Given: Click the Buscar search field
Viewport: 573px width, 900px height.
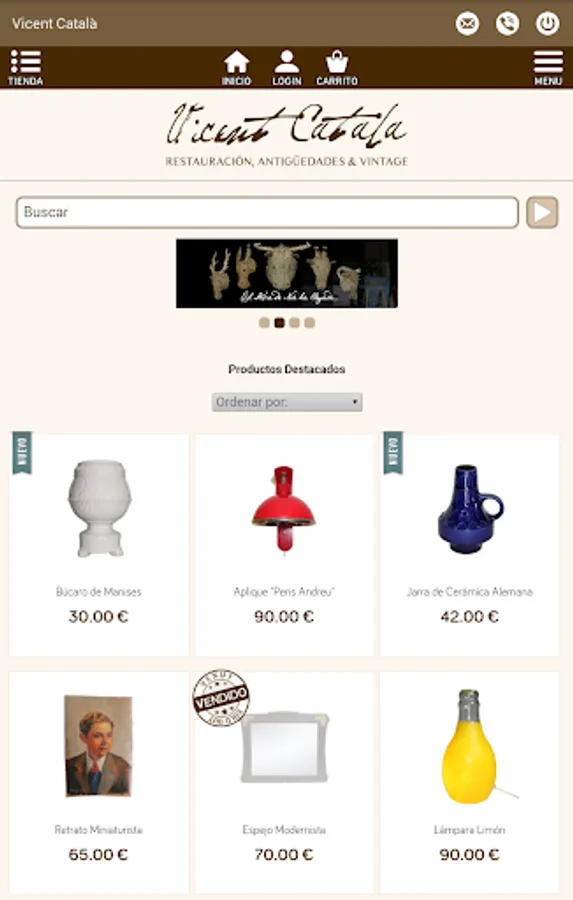Looking at the screenshot, I should tap(268, 212).
